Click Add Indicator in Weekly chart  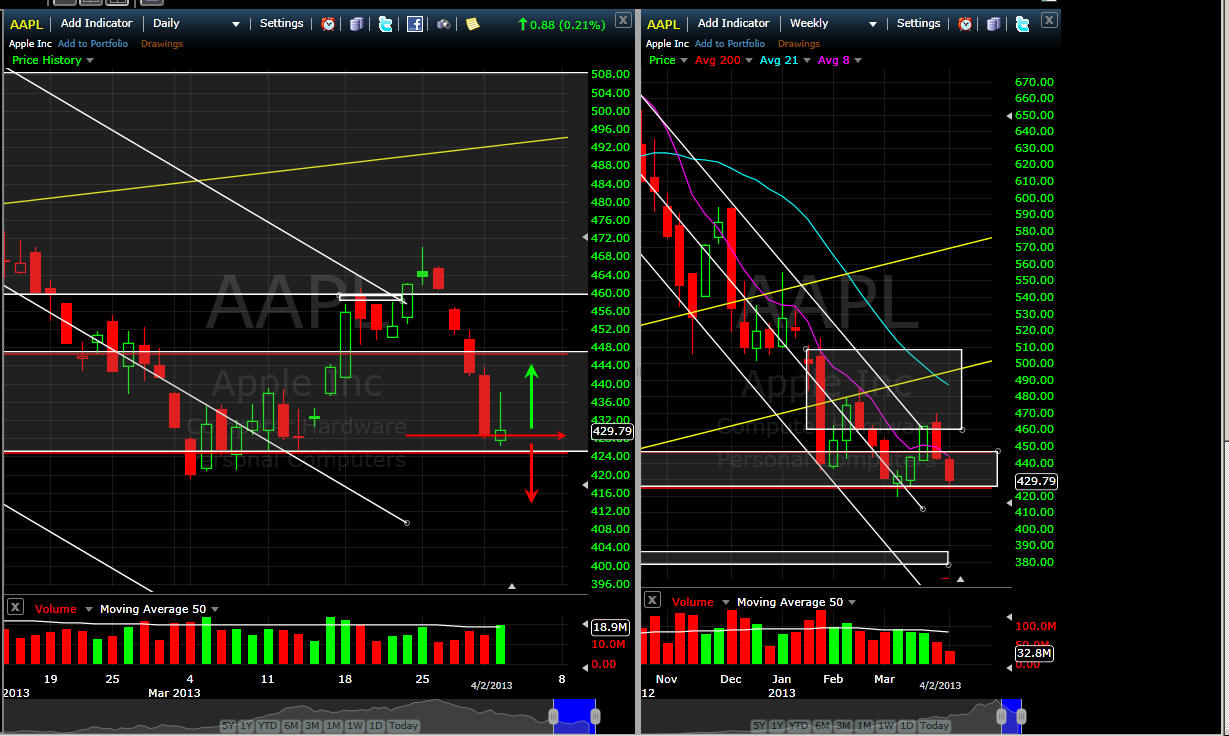[734, 23]
